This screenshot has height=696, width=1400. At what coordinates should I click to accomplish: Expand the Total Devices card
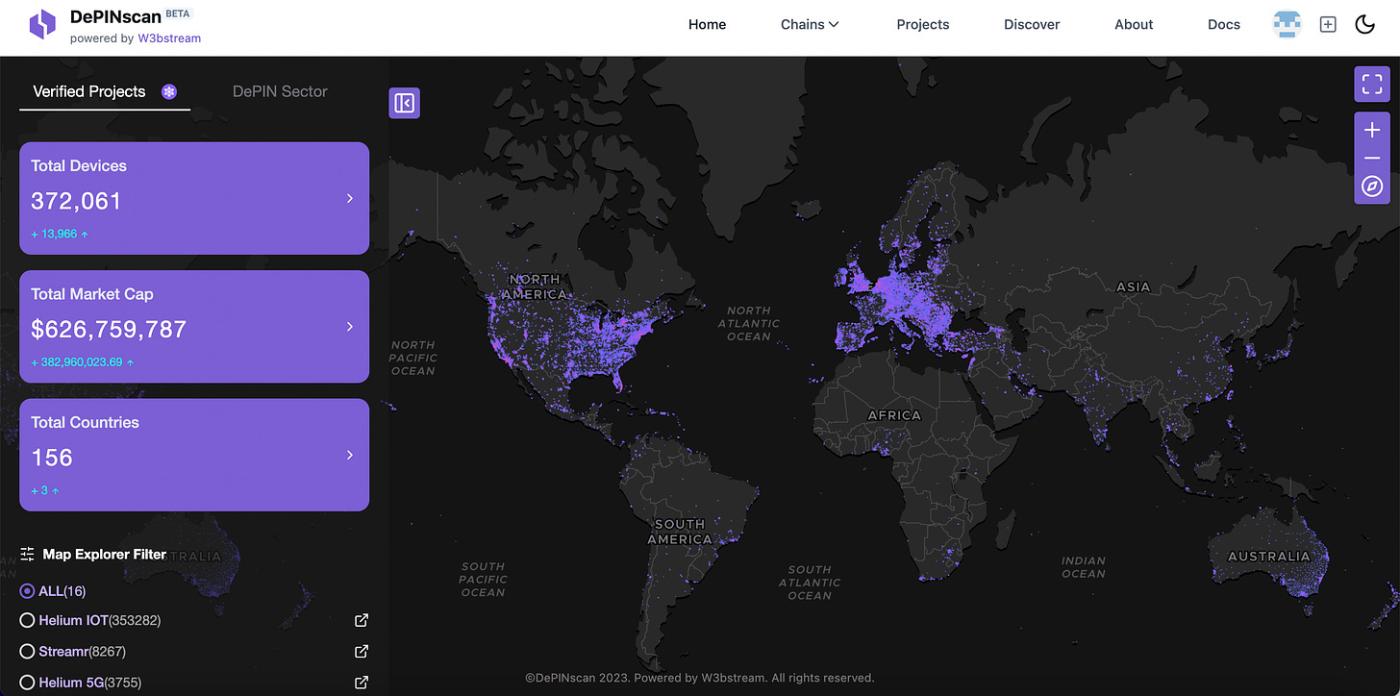point(349,198)
